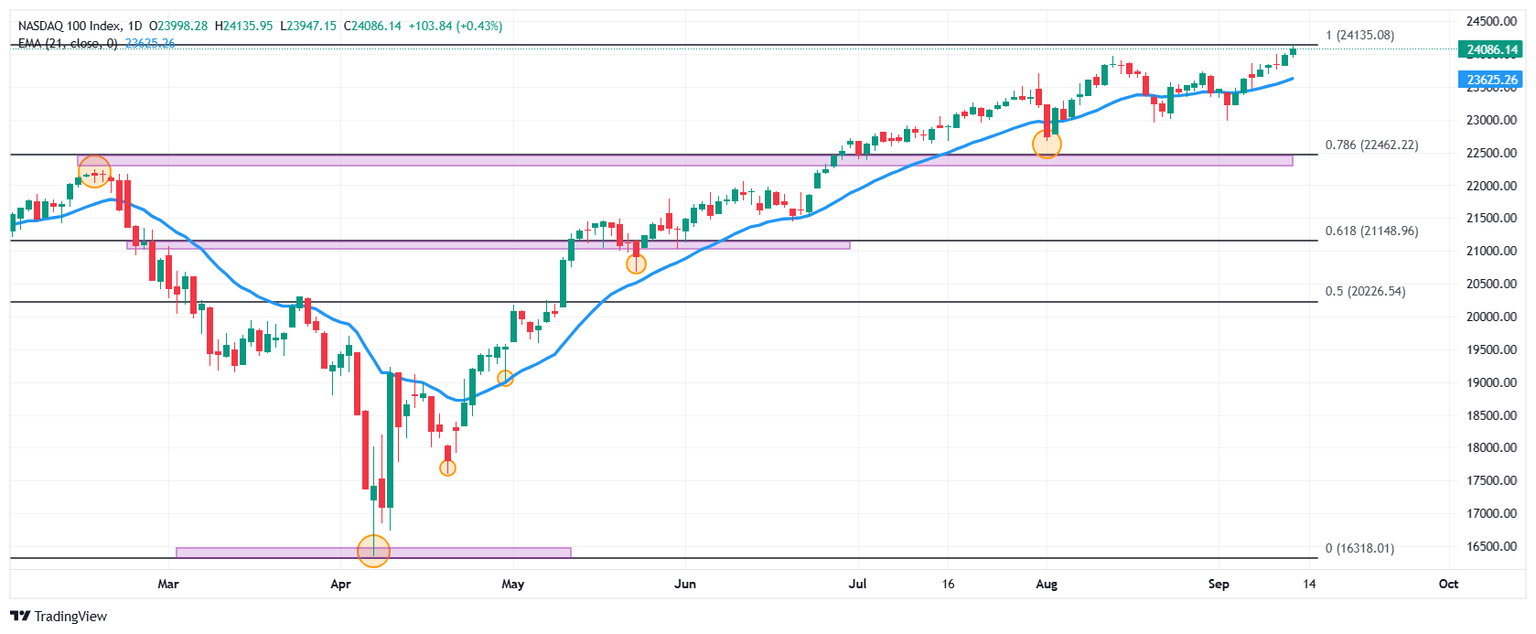Viewport: 1536px width, 634px height.
Task: Click the Jun label on the time axis
Action: coord(684,583)
